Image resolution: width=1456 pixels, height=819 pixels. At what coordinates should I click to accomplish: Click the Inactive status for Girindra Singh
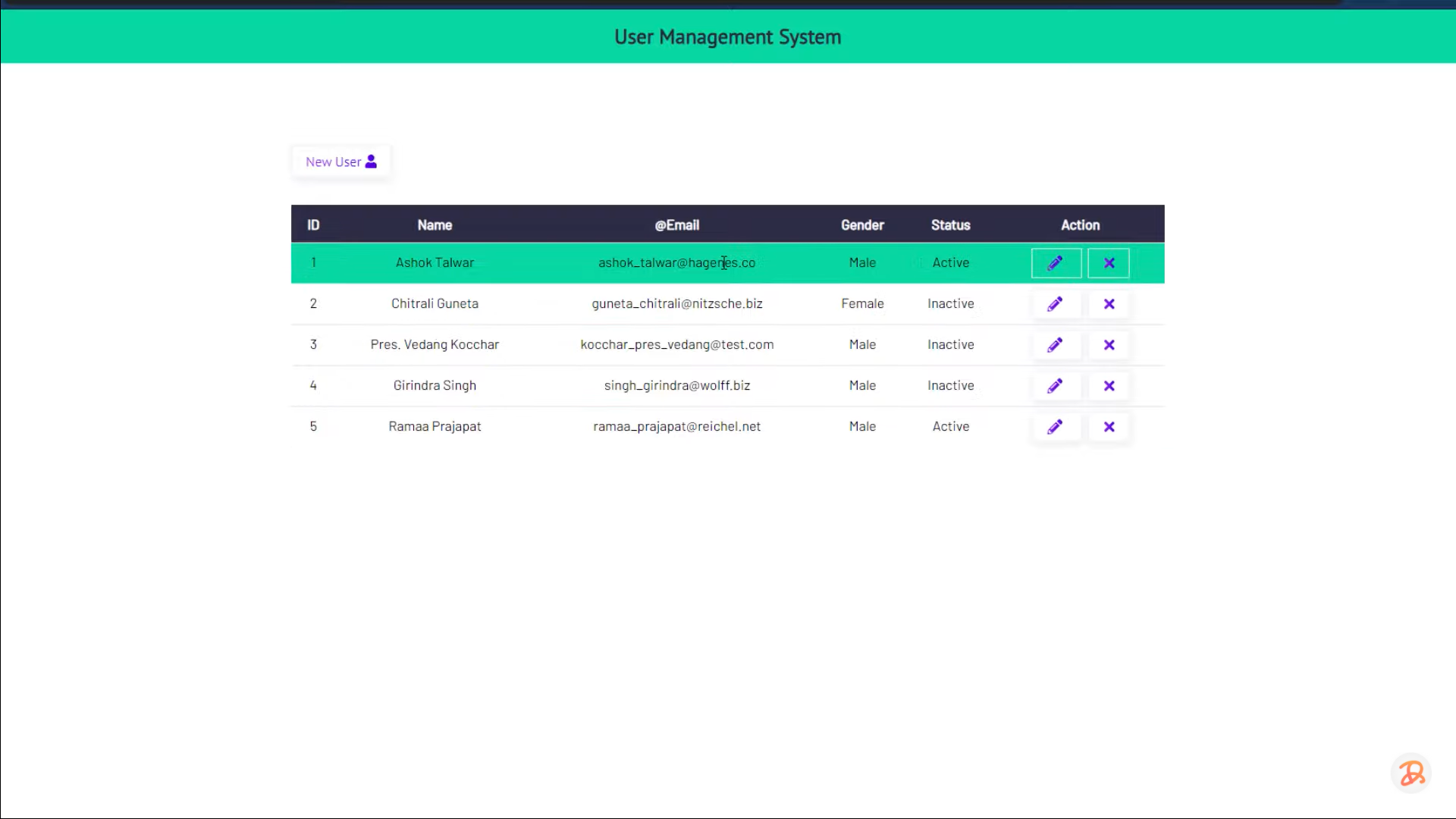[x=950, y=385]
